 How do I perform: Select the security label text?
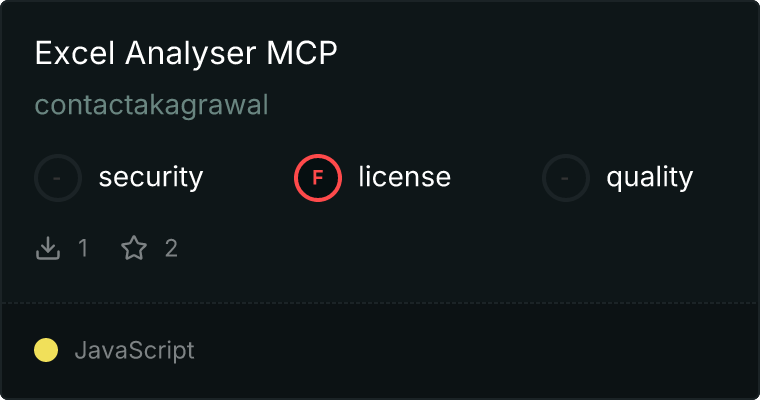tap(151, 177)
